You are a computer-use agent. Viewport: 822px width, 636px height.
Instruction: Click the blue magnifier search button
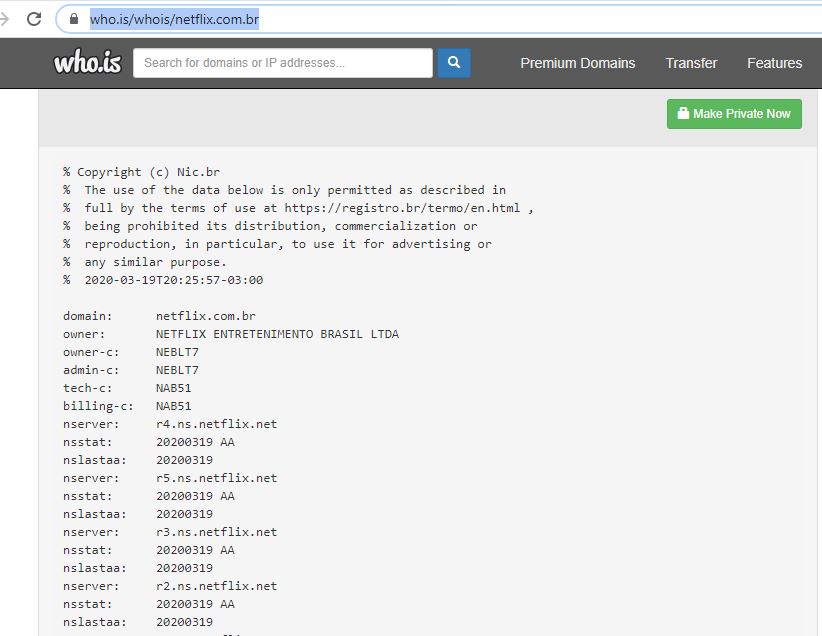pyautogui.click(x=454, y=63)
